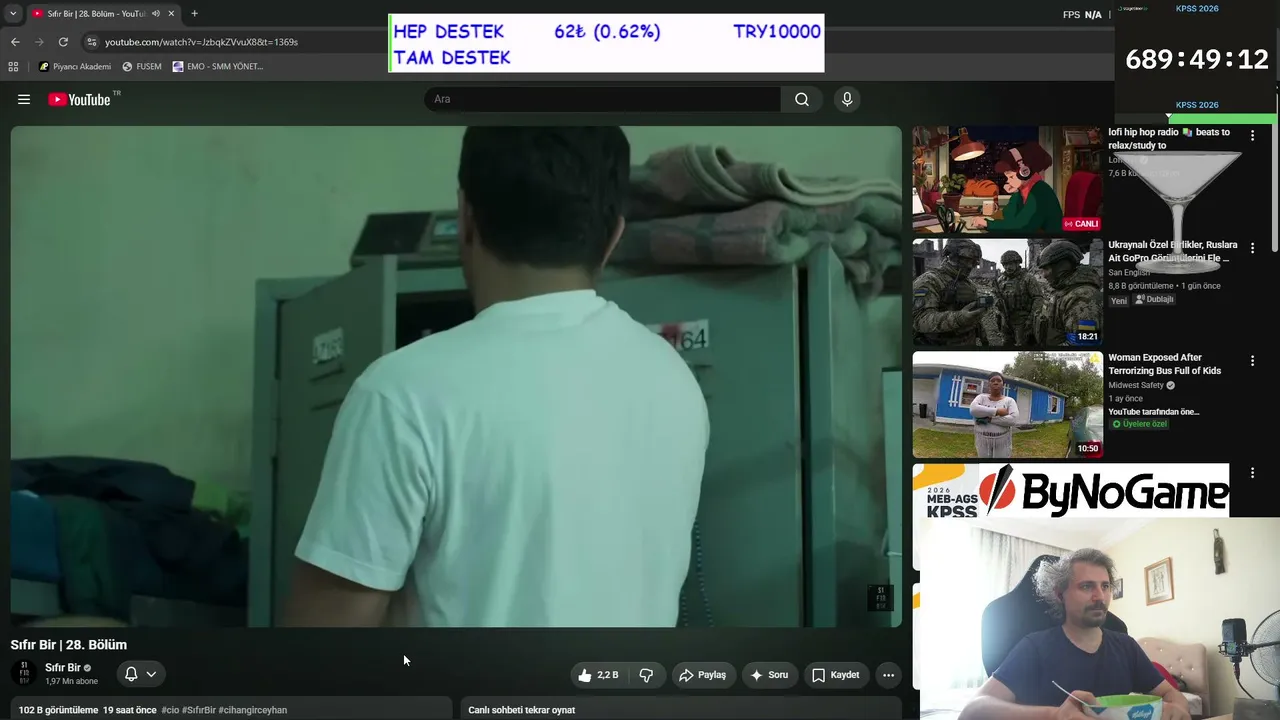Open options menu beside the KPSS video
1280x720 pixels.
coord(1252,472)
